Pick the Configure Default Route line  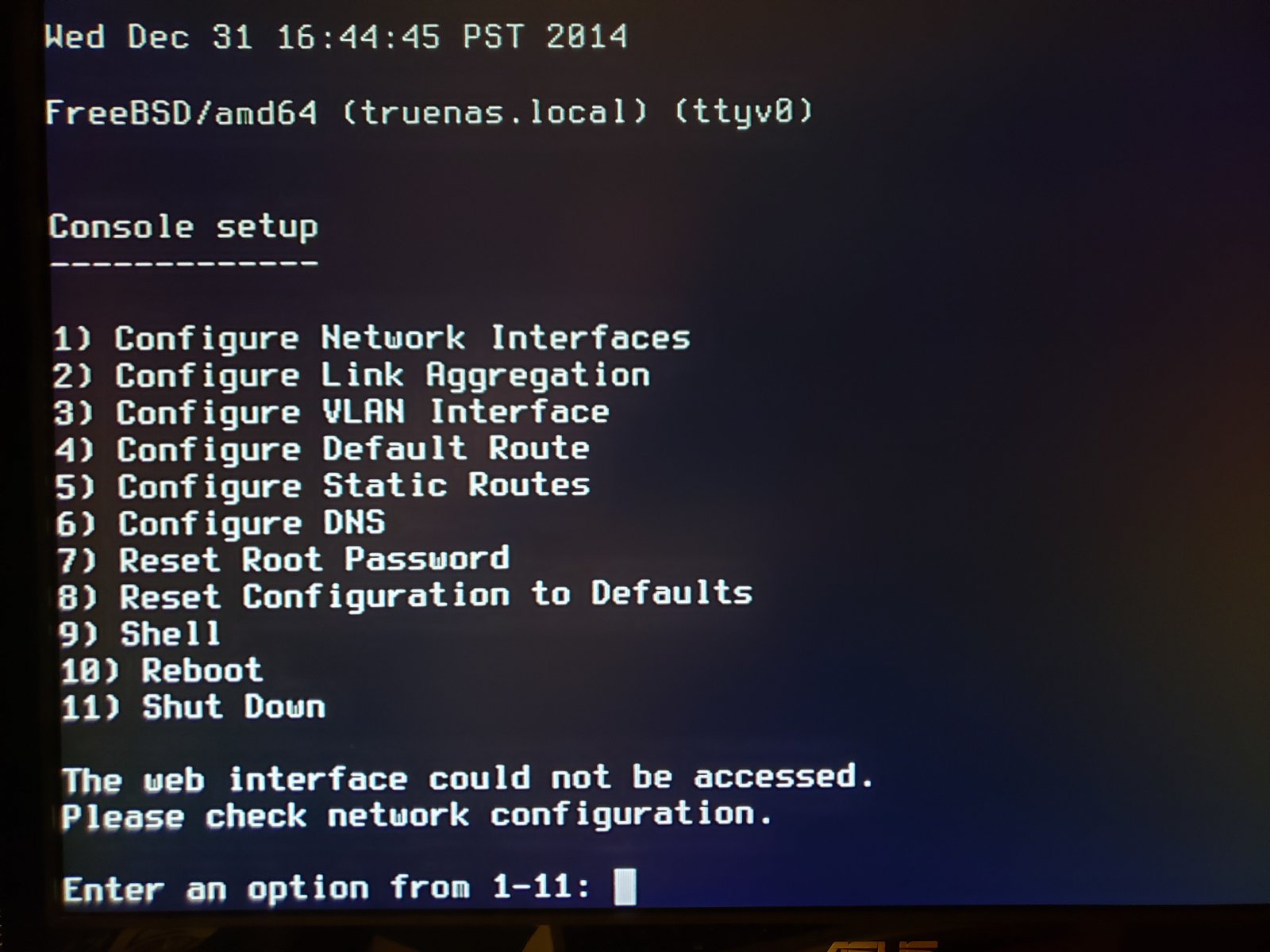323,450
